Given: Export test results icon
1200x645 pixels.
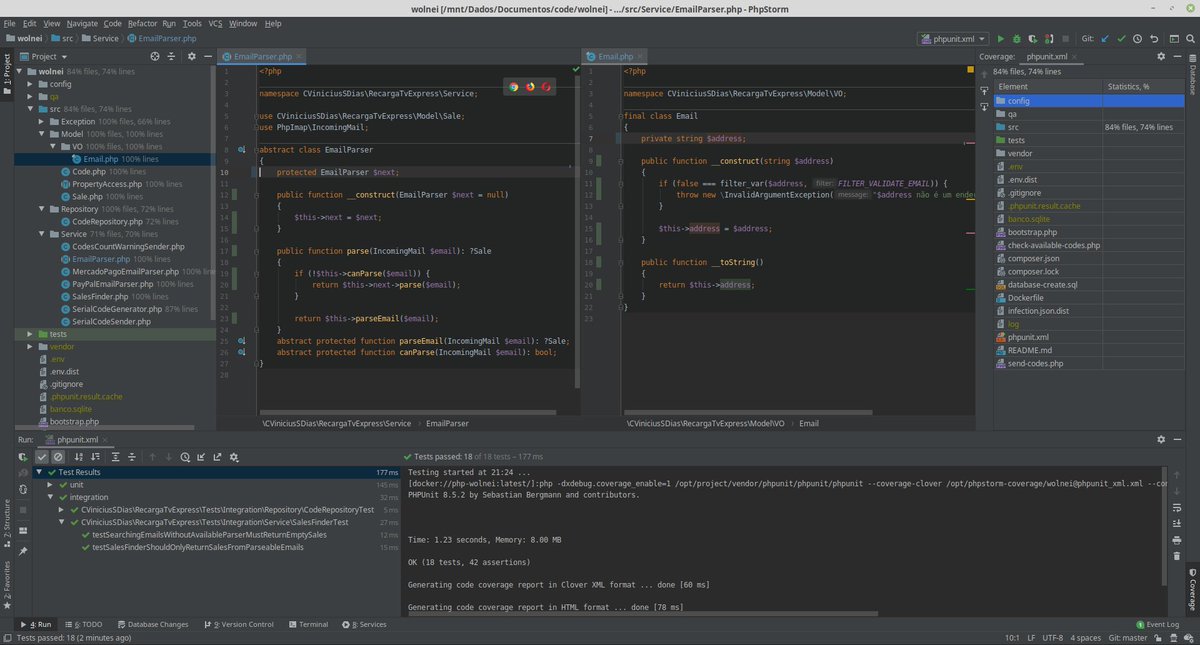Looking at the screenshot, I should [217, 457].
